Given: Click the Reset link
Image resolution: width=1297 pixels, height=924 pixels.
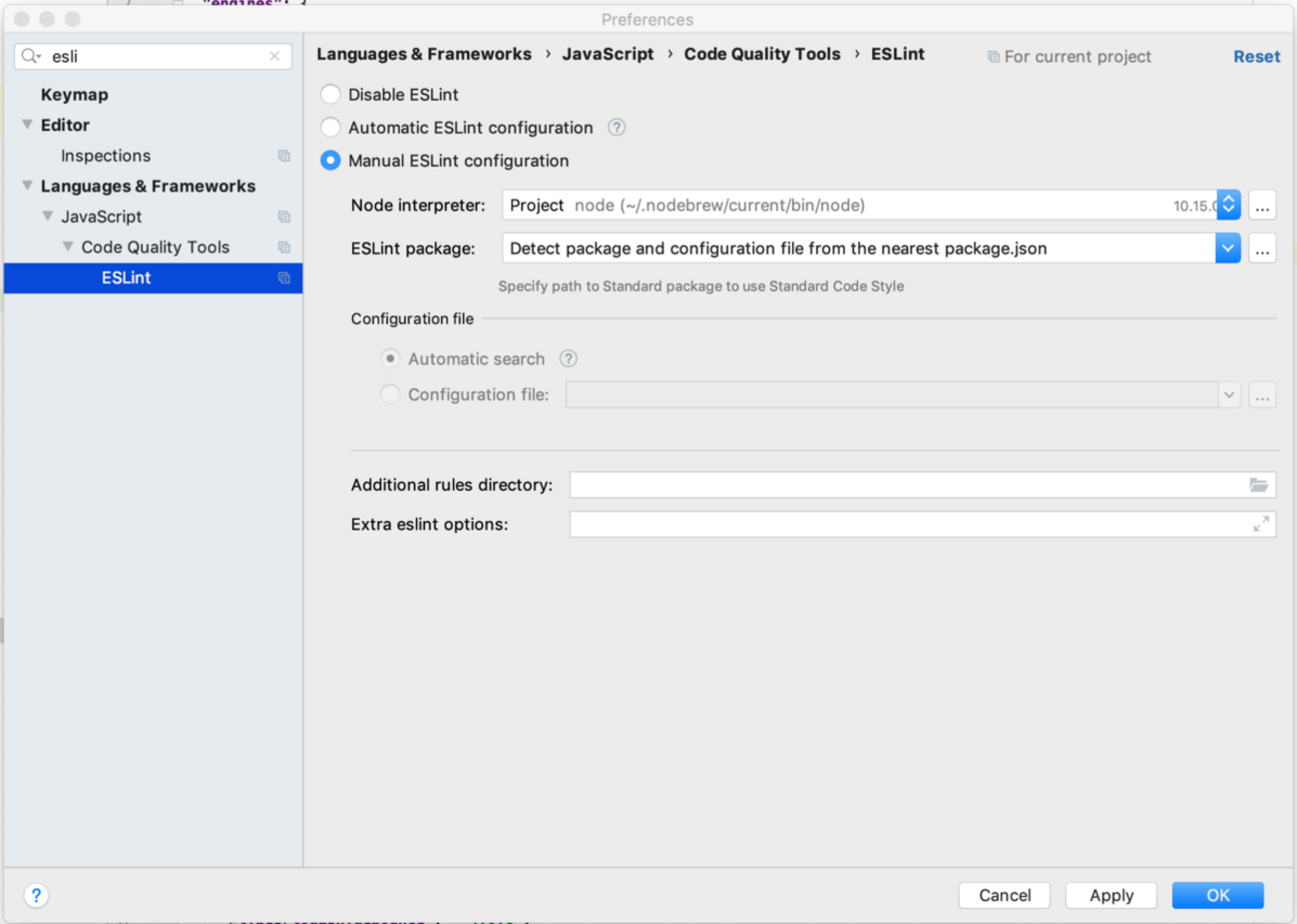Looking at the screenshot, I should [x=1256, y=57].
